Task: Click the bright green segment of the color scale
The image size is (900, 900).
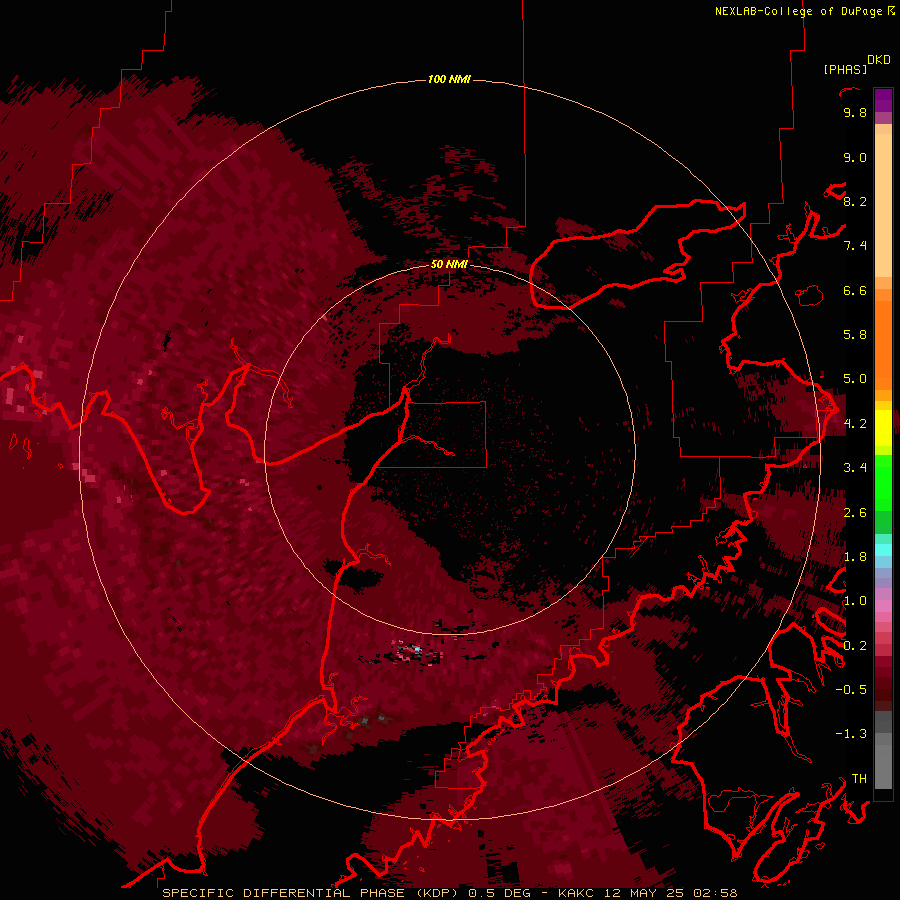Action: click(x=883, y=483)
